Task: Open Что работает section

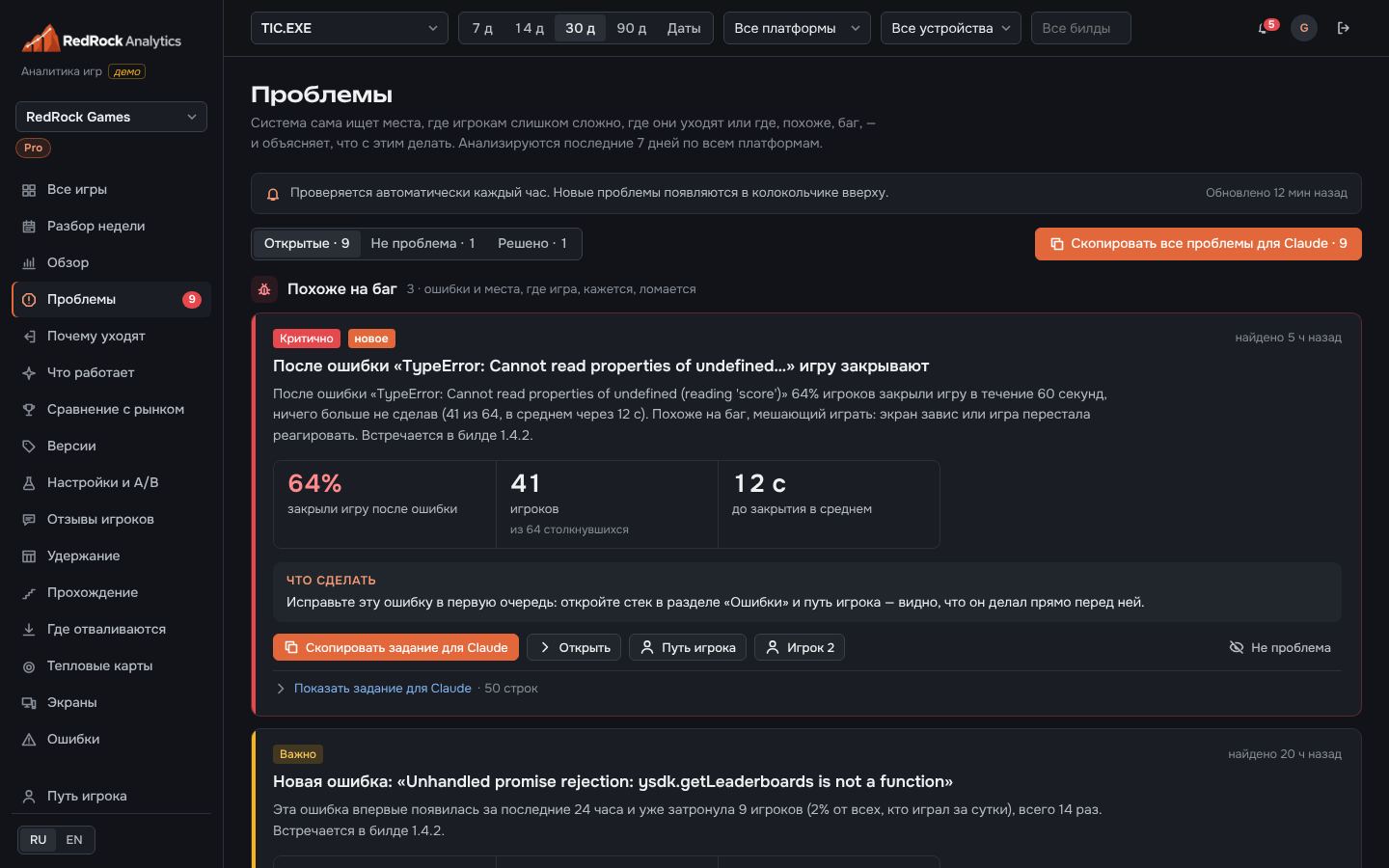Action: click(x=111, y=373)
